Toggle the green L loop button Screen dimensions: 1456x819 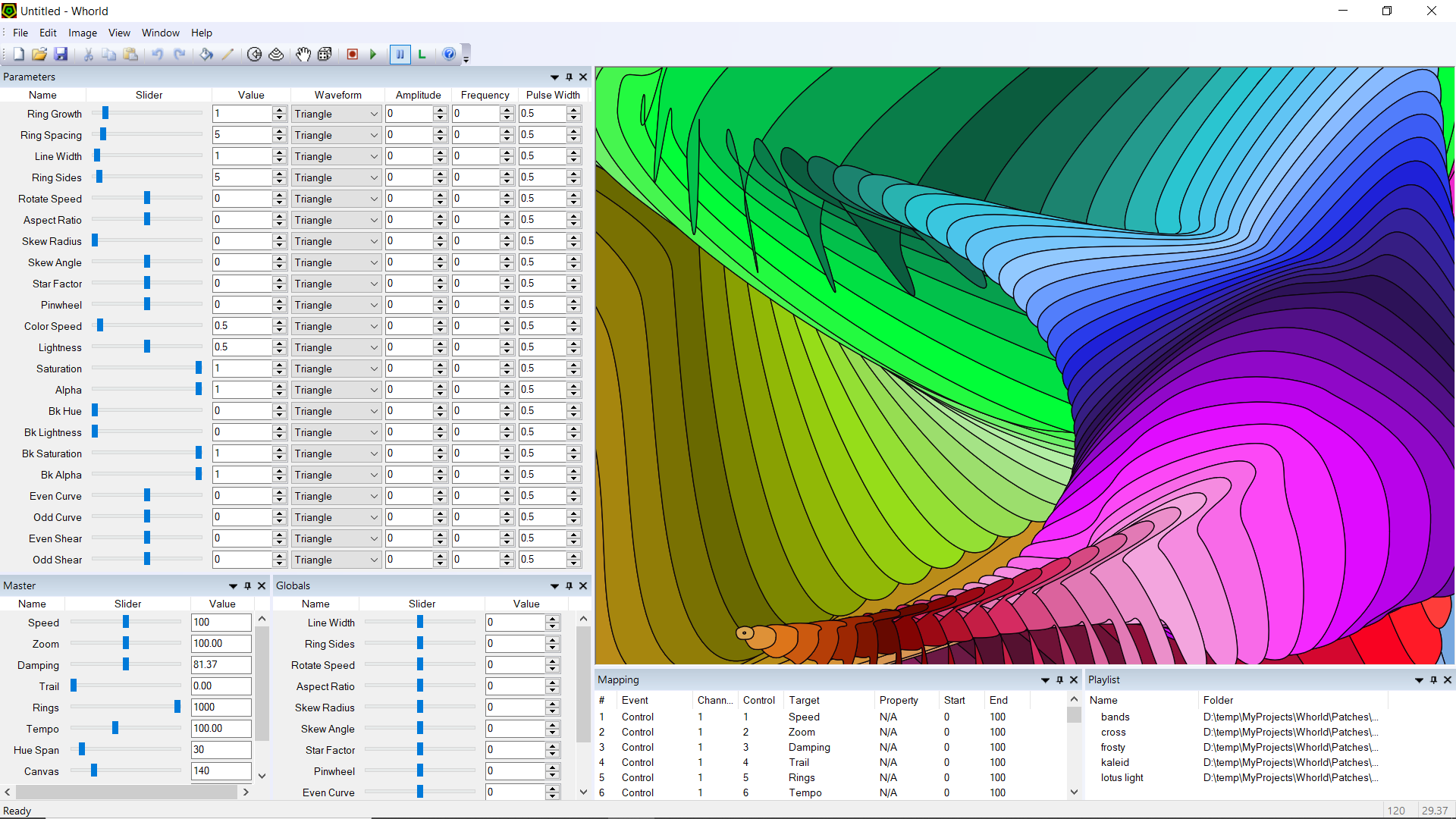pyautogui.click(x=422, y=54)
